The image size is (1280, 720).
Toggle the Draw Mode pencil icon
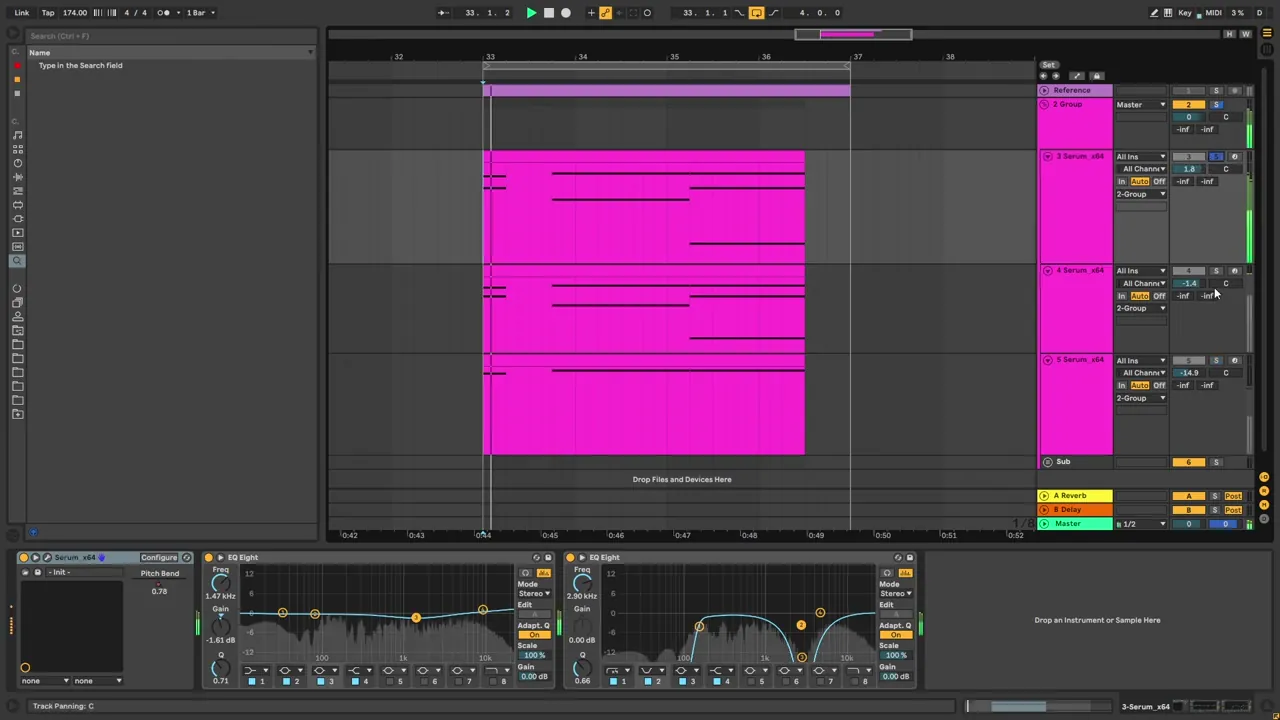pos(1154,13)
